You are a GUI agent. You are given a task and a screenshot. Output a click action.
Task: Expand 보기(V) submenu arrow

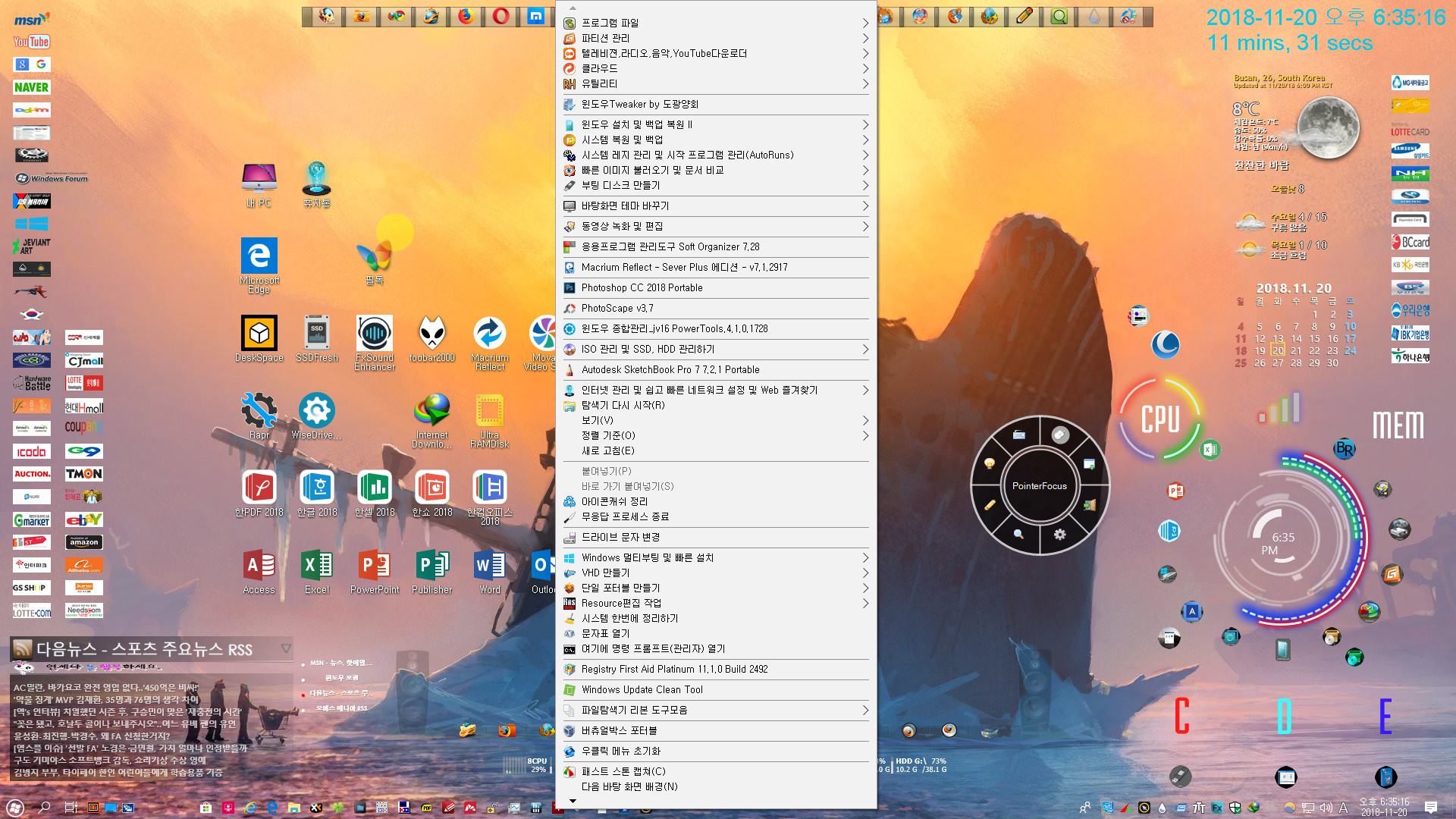point(865,420)
